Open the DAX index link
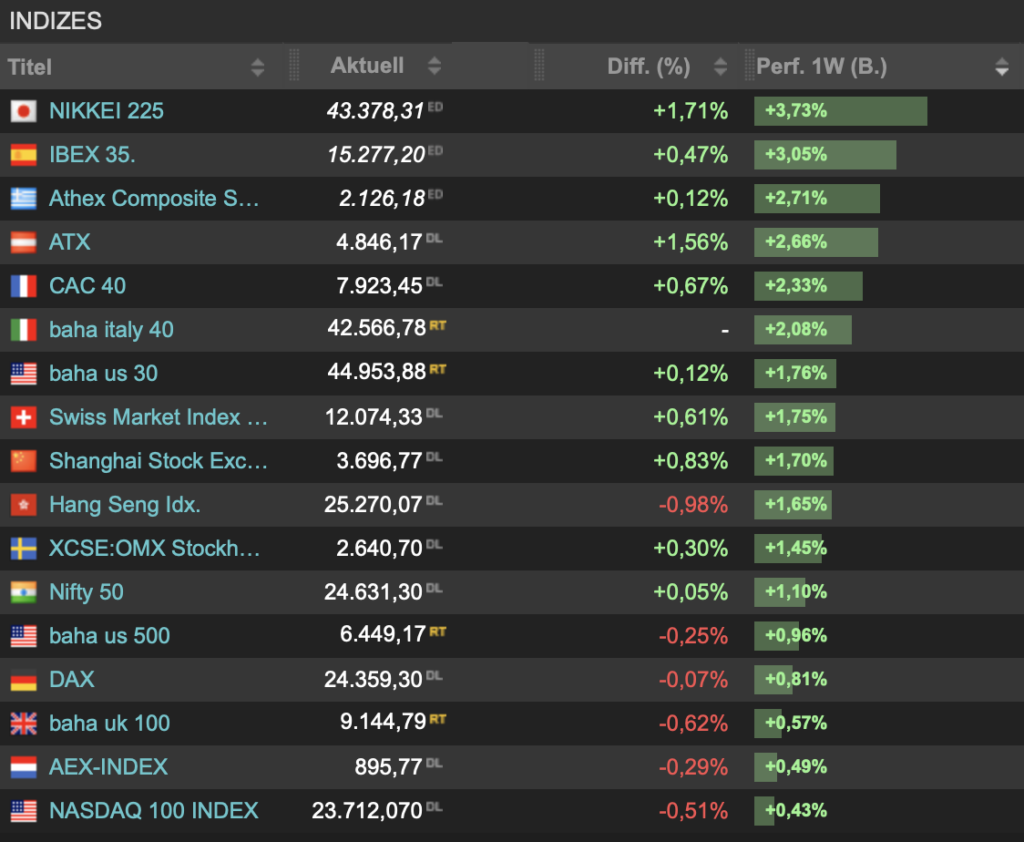Viewport: 1024px width, 842px height. 72,680
